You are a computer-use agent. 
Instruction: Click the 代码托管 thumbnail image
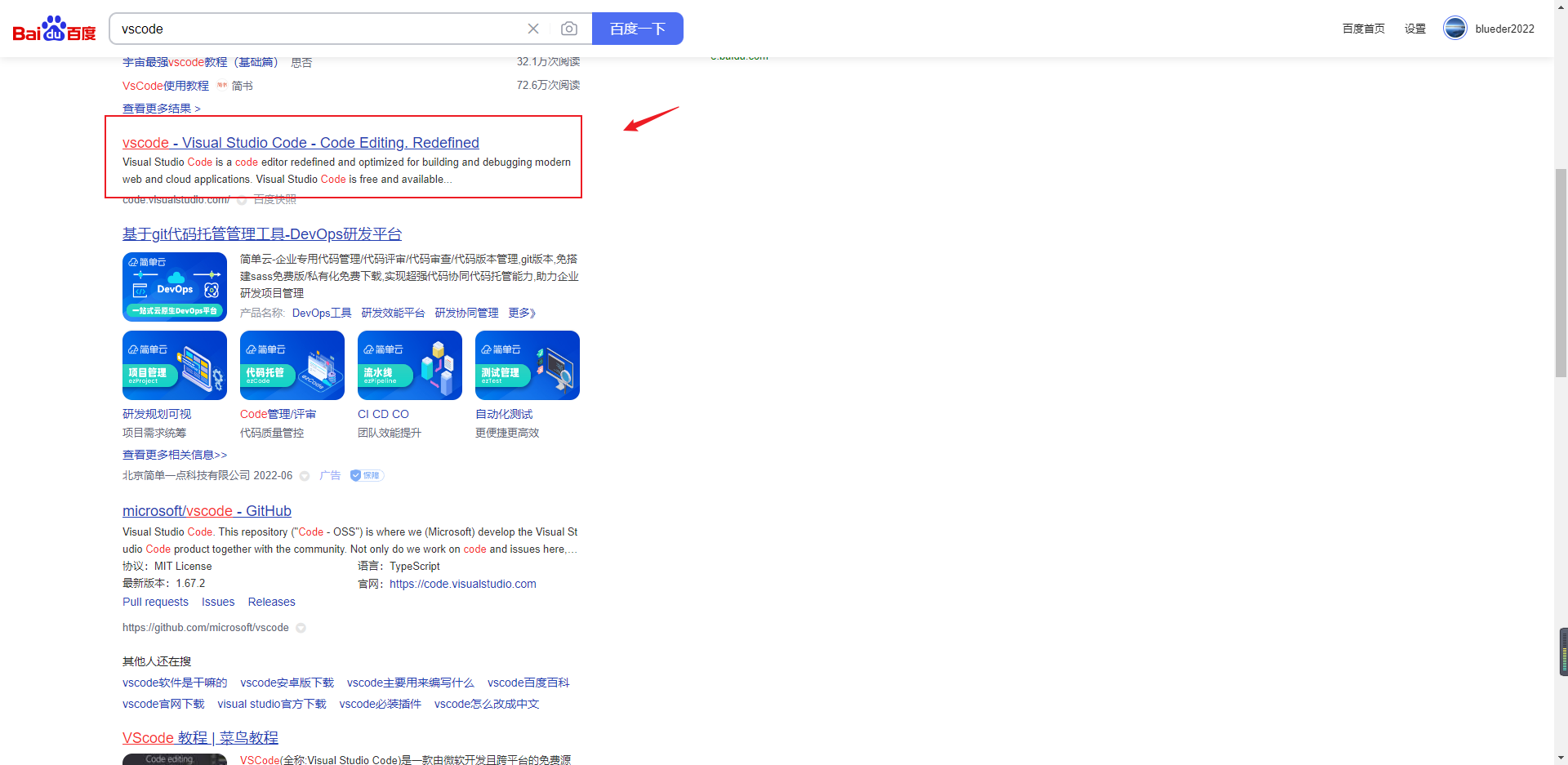coord(292,365)
